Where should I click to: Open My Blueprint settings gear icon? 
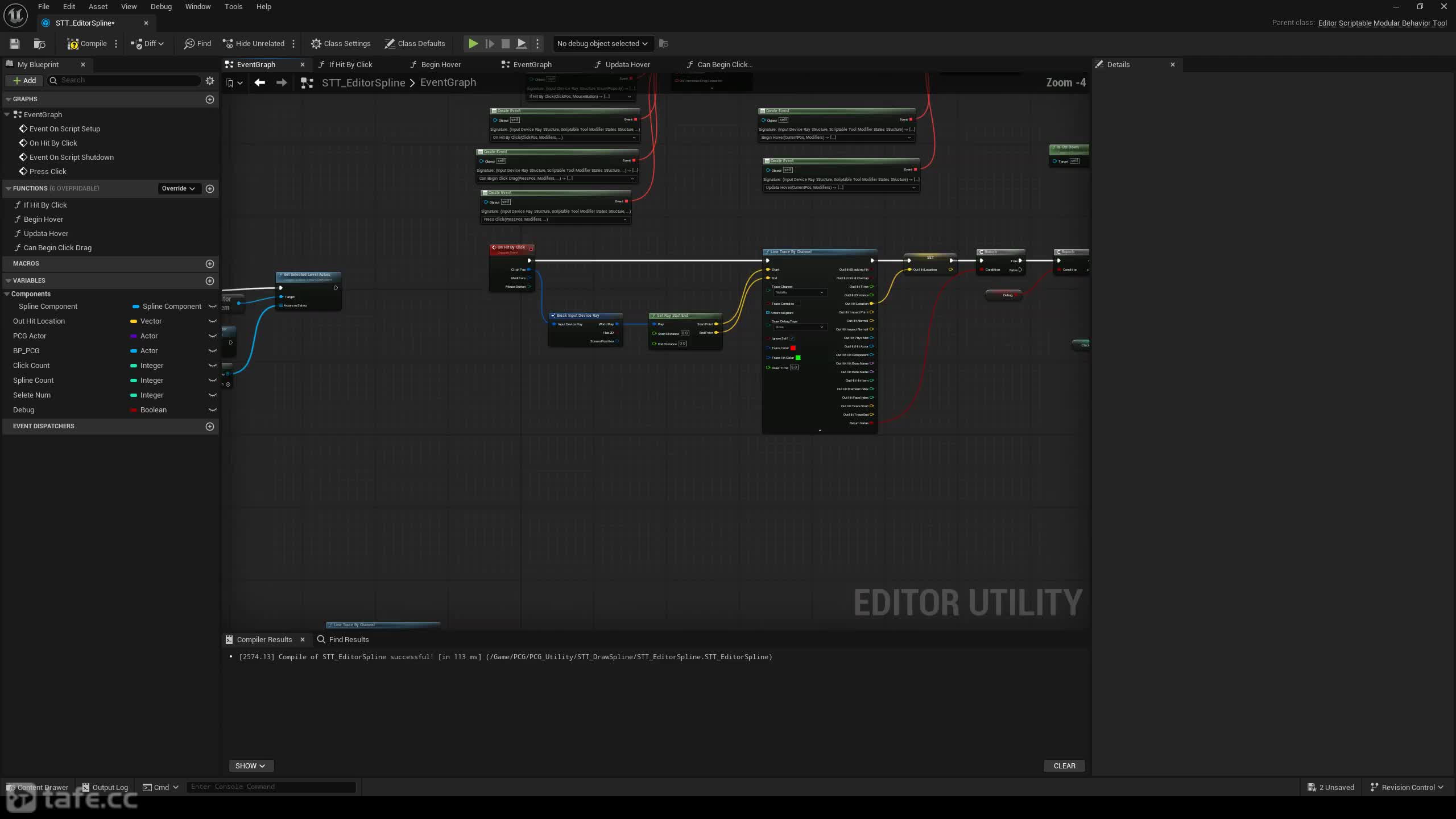coord(210,81)
